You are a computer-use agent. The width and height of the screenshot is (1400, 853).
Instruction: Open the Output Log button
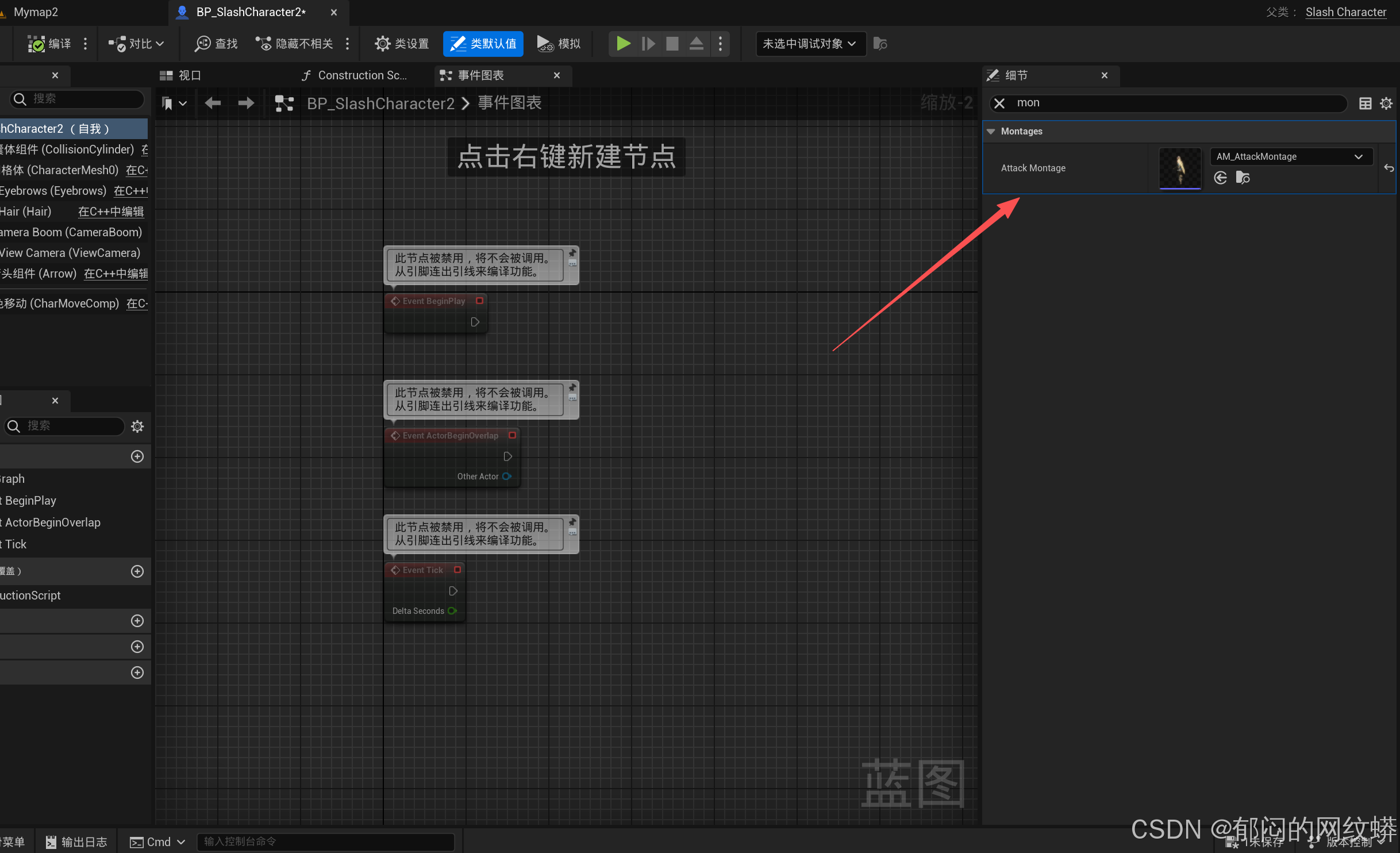[76, 842]
